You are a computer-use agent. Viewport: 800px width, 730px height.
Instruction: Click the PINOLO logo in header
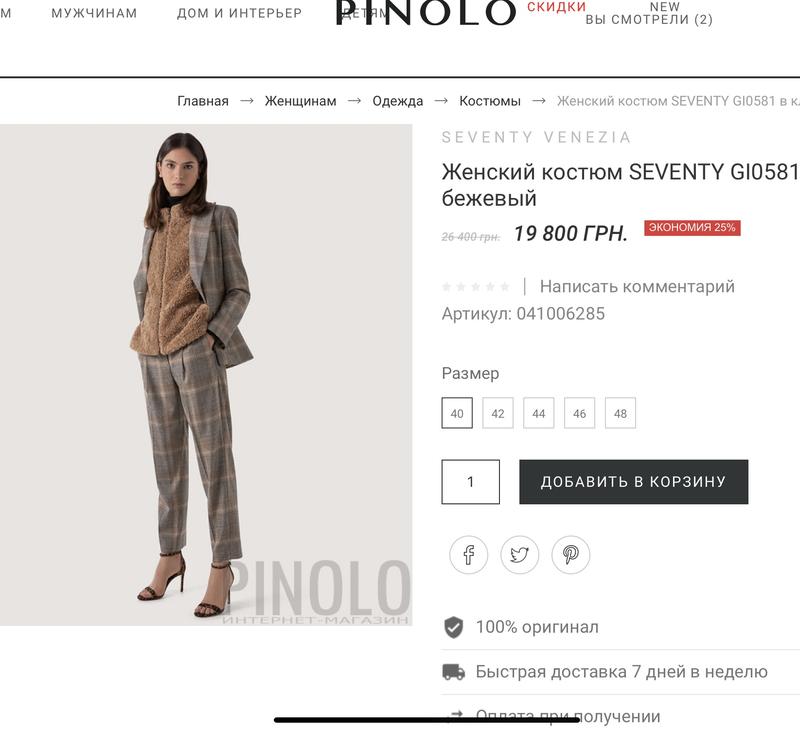[x=426, y=12]
